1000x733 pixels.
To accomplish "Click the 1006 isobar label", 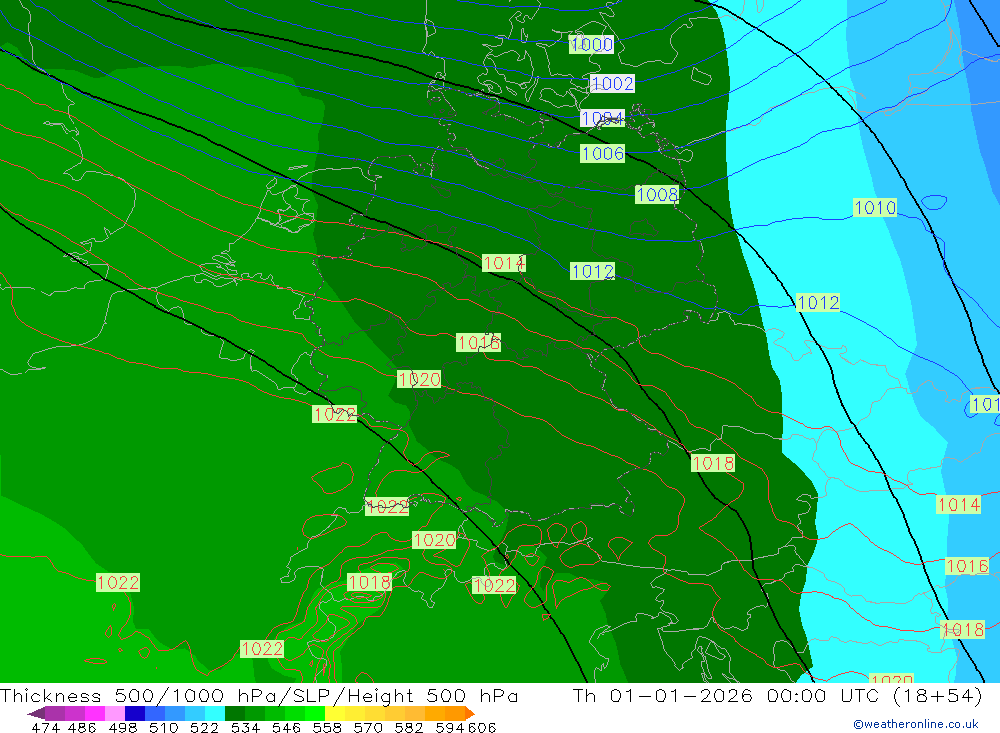I will 602,153.
